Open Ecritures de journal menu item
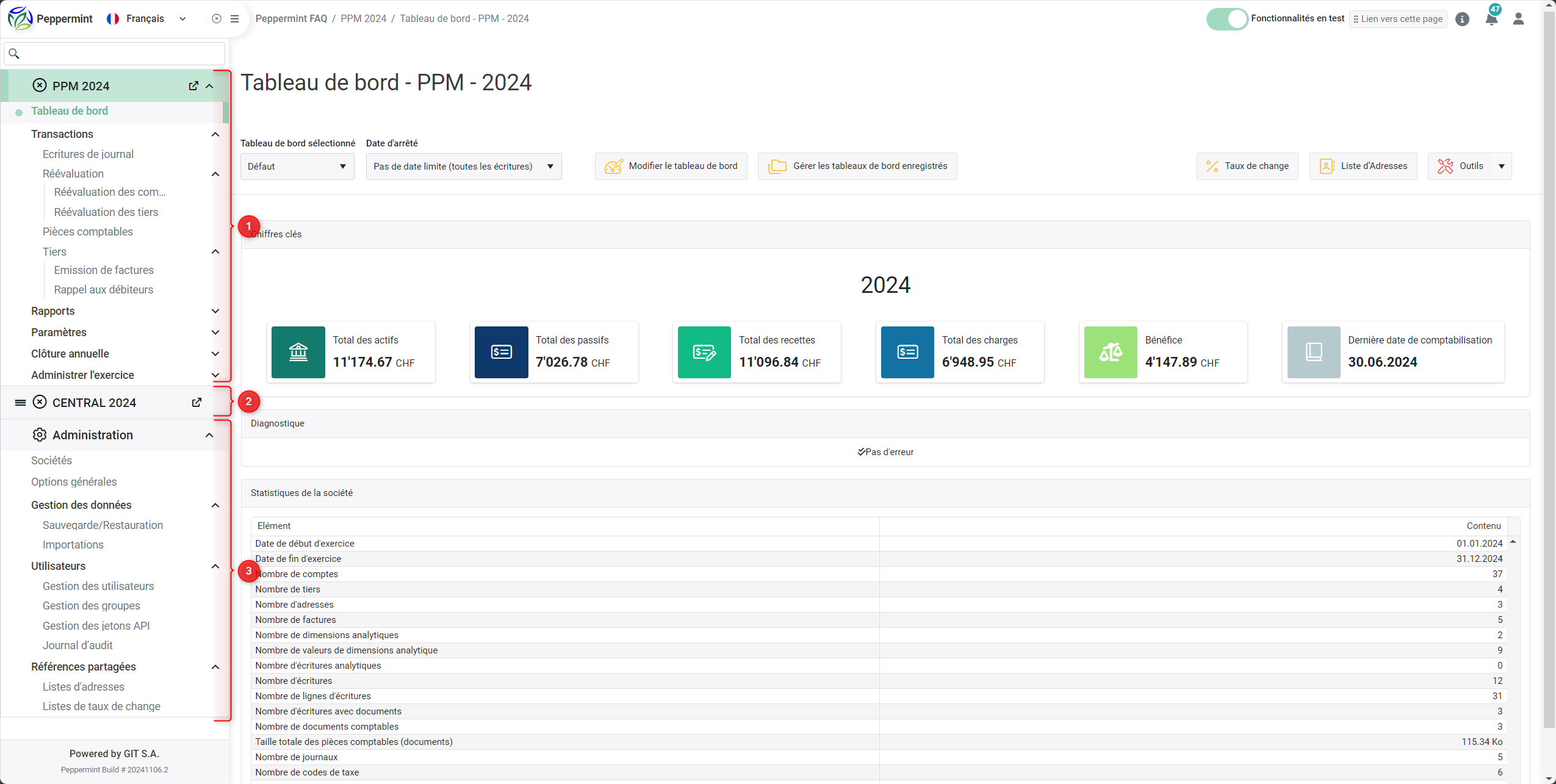 coord(88,154)
